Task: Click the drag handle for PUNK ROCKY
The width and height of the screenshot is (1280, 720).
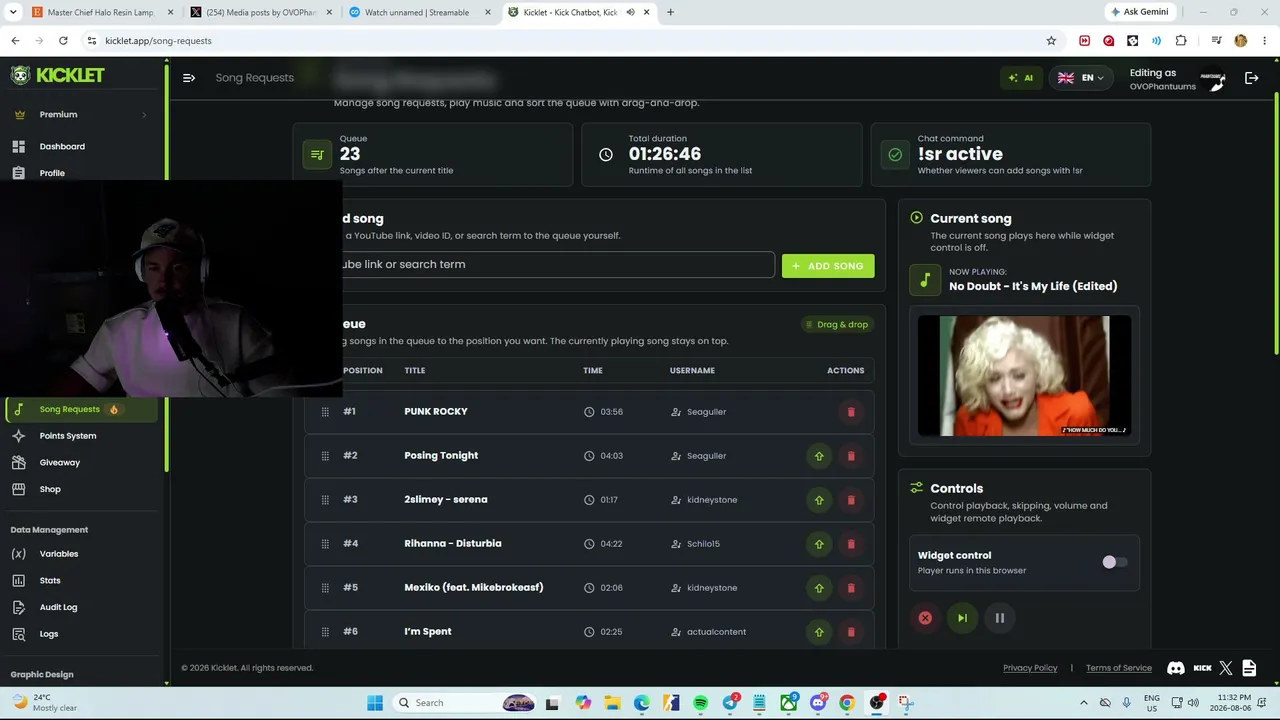Action: click(x=325, y=412)
